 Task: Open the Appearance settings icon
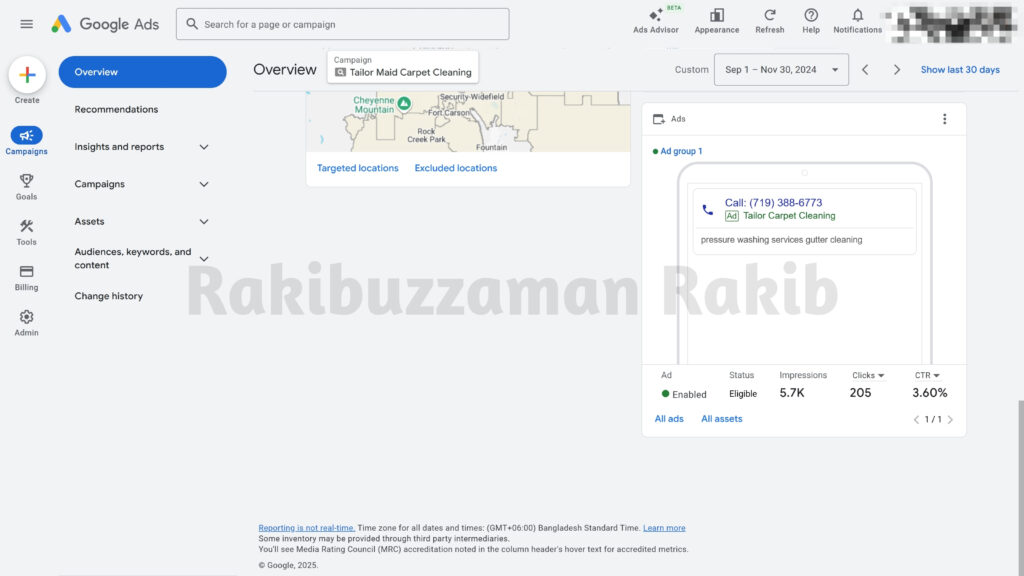(x=716, y=24)
